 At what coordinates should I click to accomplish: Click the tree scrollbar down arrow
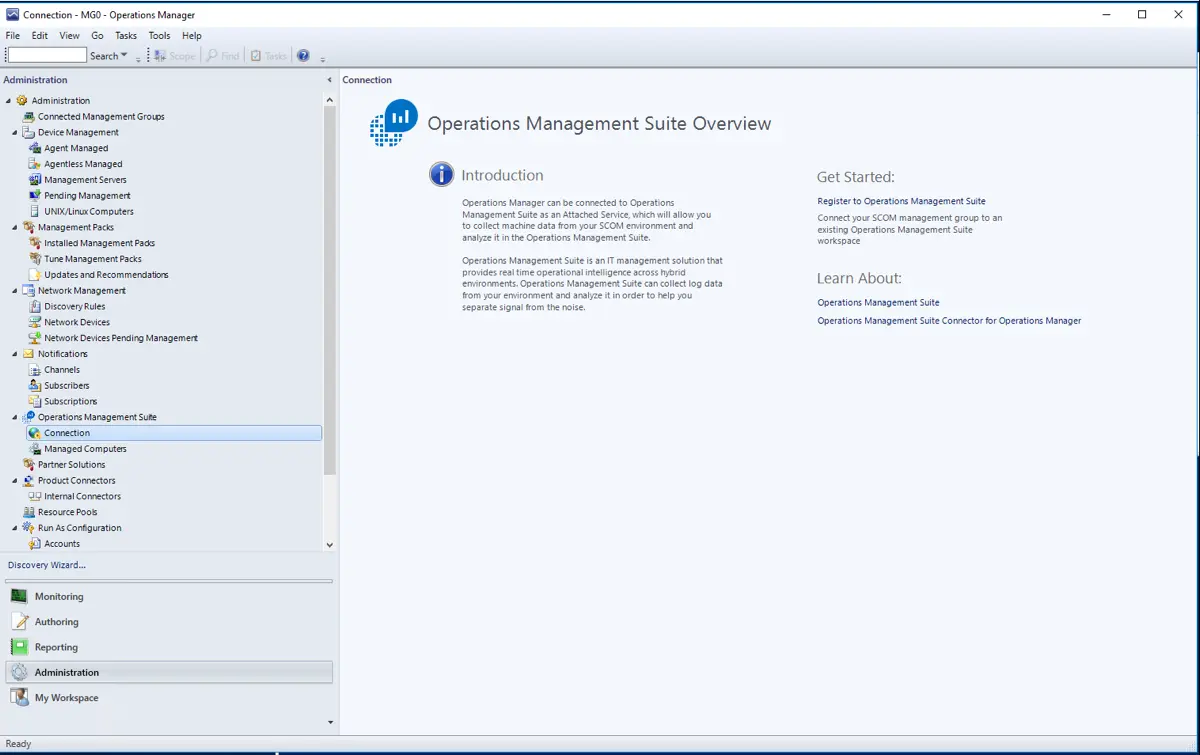(x=330, y=545)
